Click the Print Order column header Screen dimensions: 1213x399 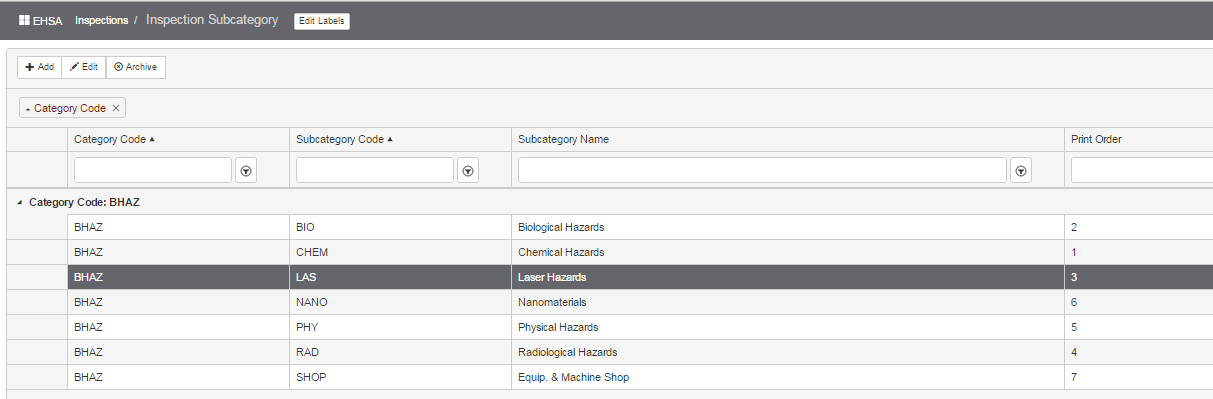[x=1096, y=139]
